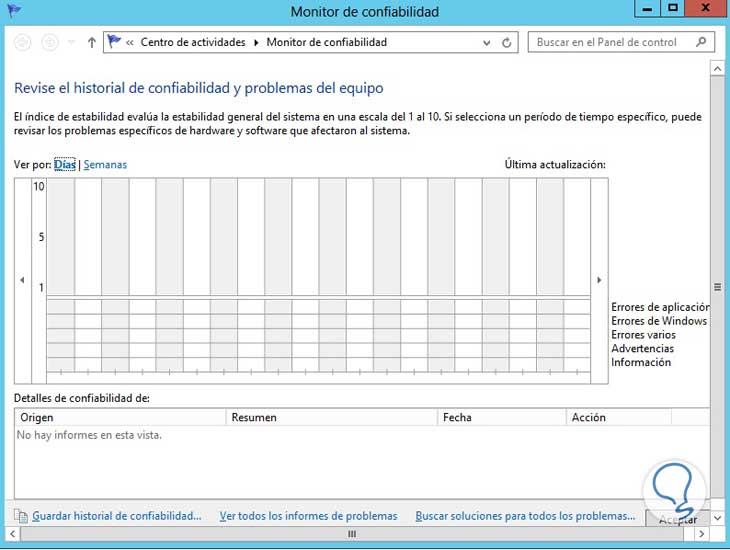Click the magnifier search icon
The height and width of the screenshot is (550, 730).
point(701,42)
